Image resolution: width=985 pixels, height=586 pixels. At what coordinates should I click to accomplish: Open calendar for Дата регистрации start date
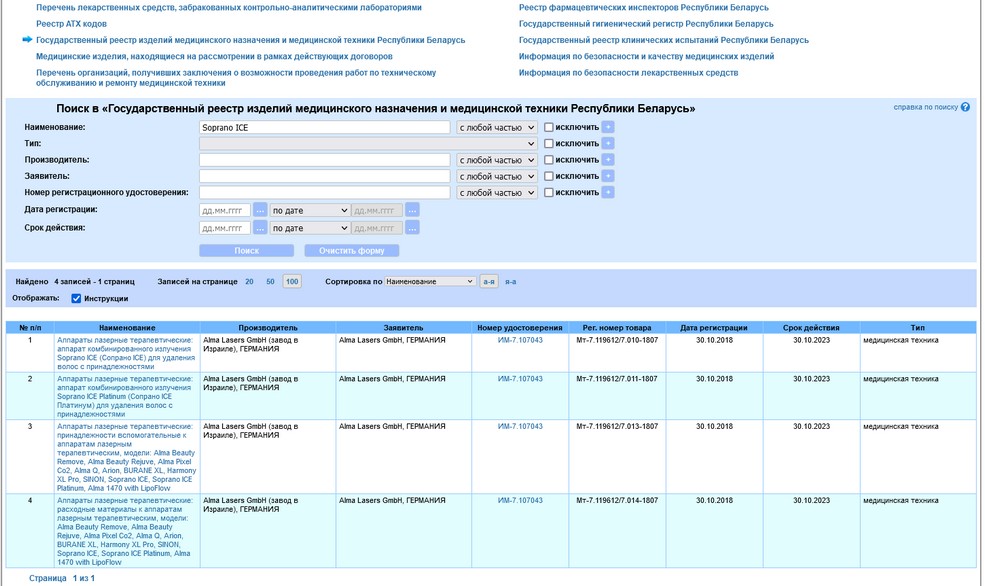pyautogui.click(x=259, y=210)
